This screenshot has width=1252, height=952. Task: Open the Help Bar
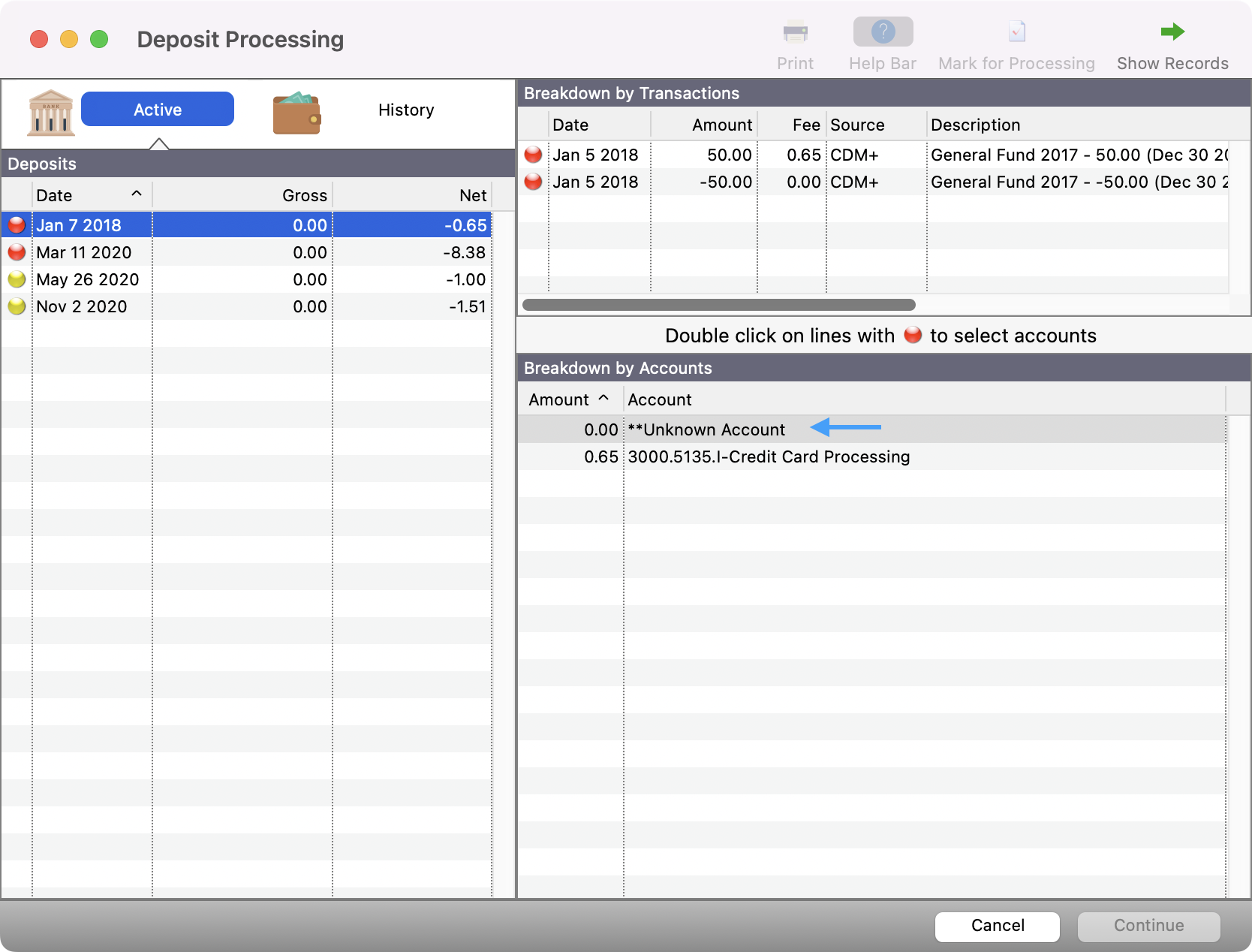point(882,32)
